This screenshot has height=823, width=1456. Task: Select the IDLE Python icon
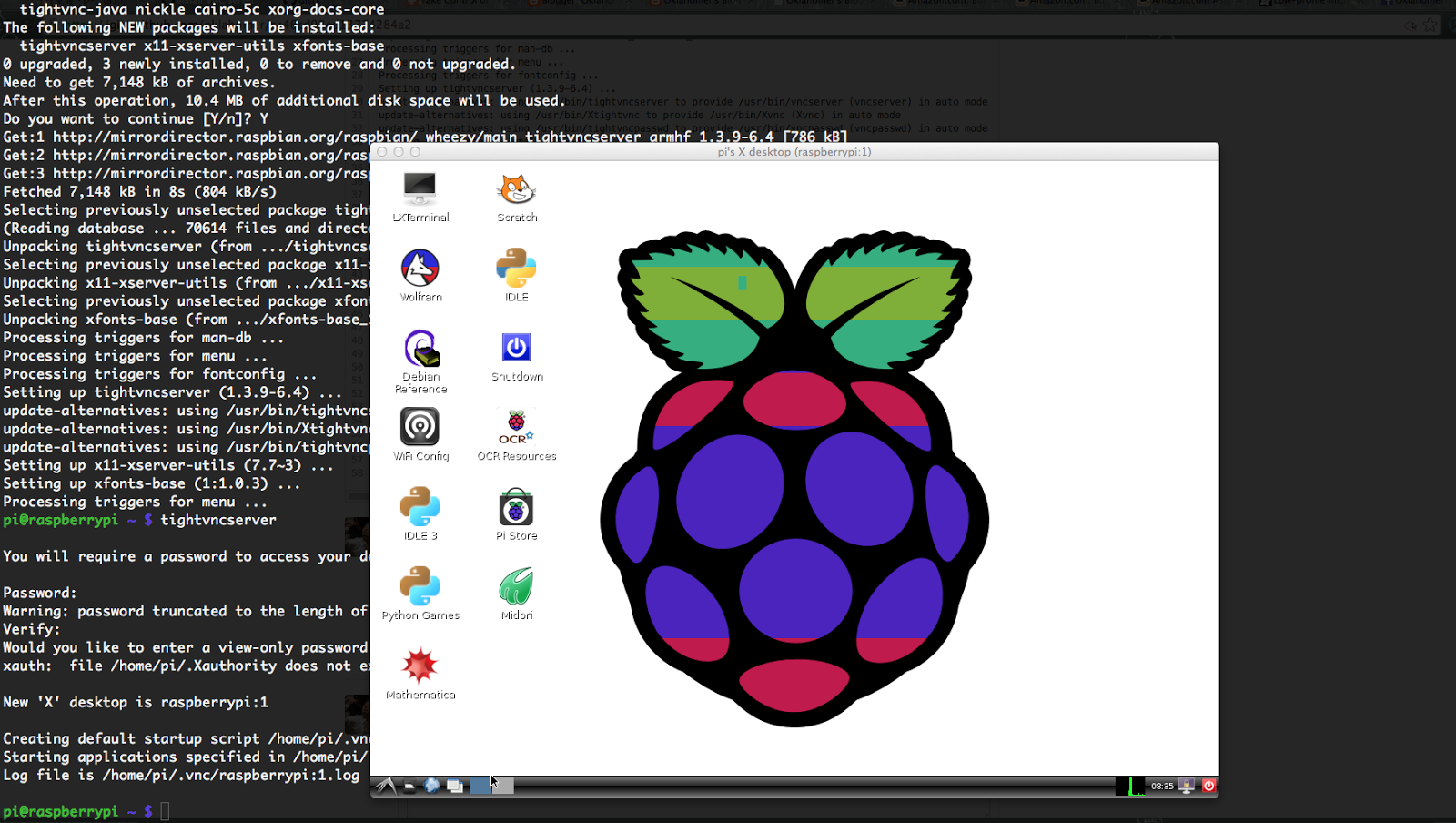517,276
